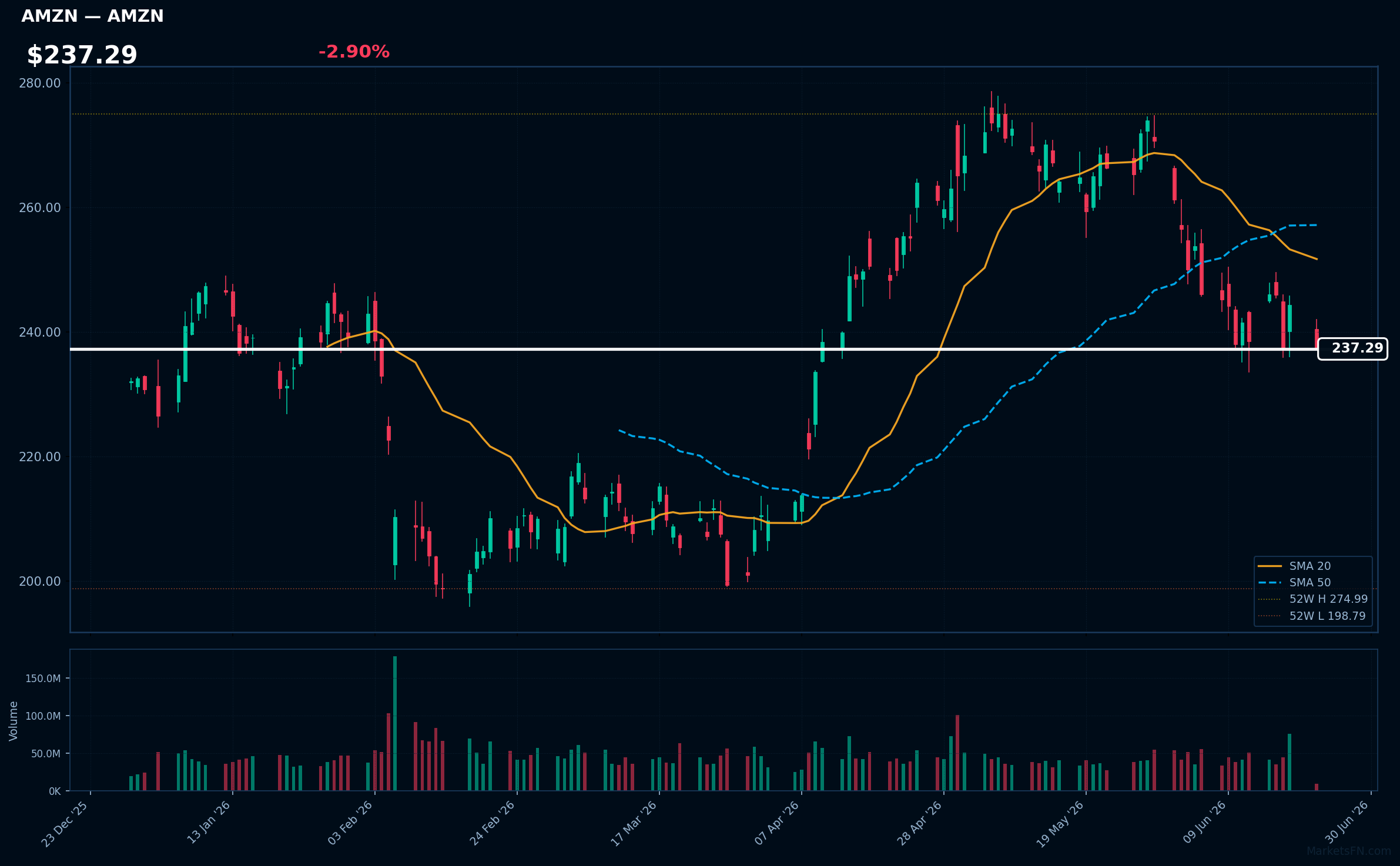Click the 220.00 price axis label
The image size is (1400, 866).
[40, 457]
